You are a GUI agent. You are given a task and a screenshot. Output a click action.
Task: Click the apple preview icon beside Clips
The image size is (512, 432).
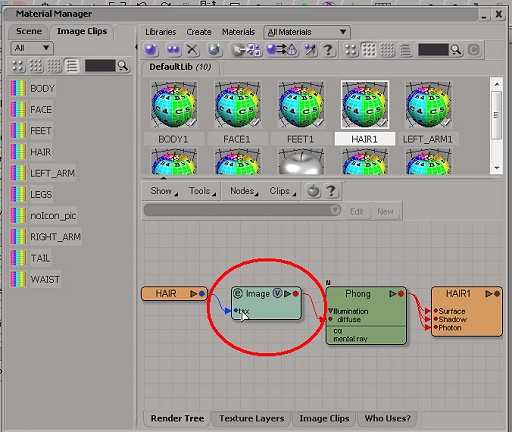[313, 191]
